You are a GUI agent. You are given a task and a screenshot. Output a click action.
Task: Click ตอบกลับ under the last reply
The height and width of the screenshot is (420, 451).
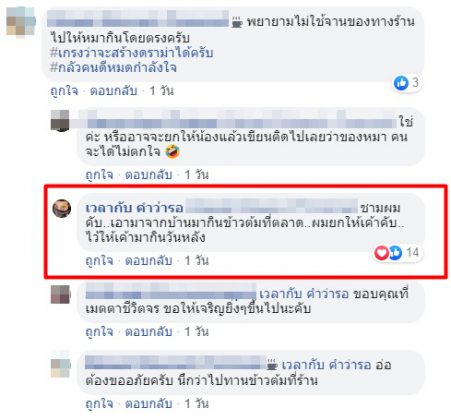149,404
